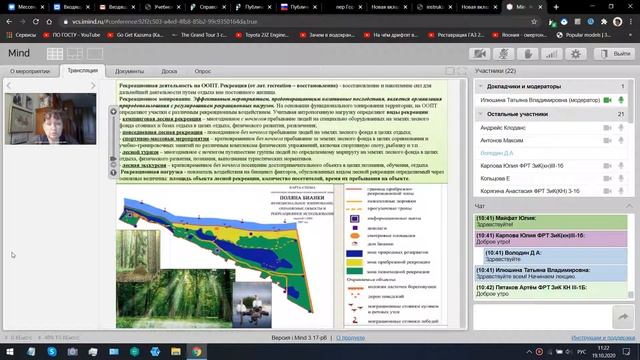
Task: Open Инструкции и поддержка link
Action: point(603,338)
